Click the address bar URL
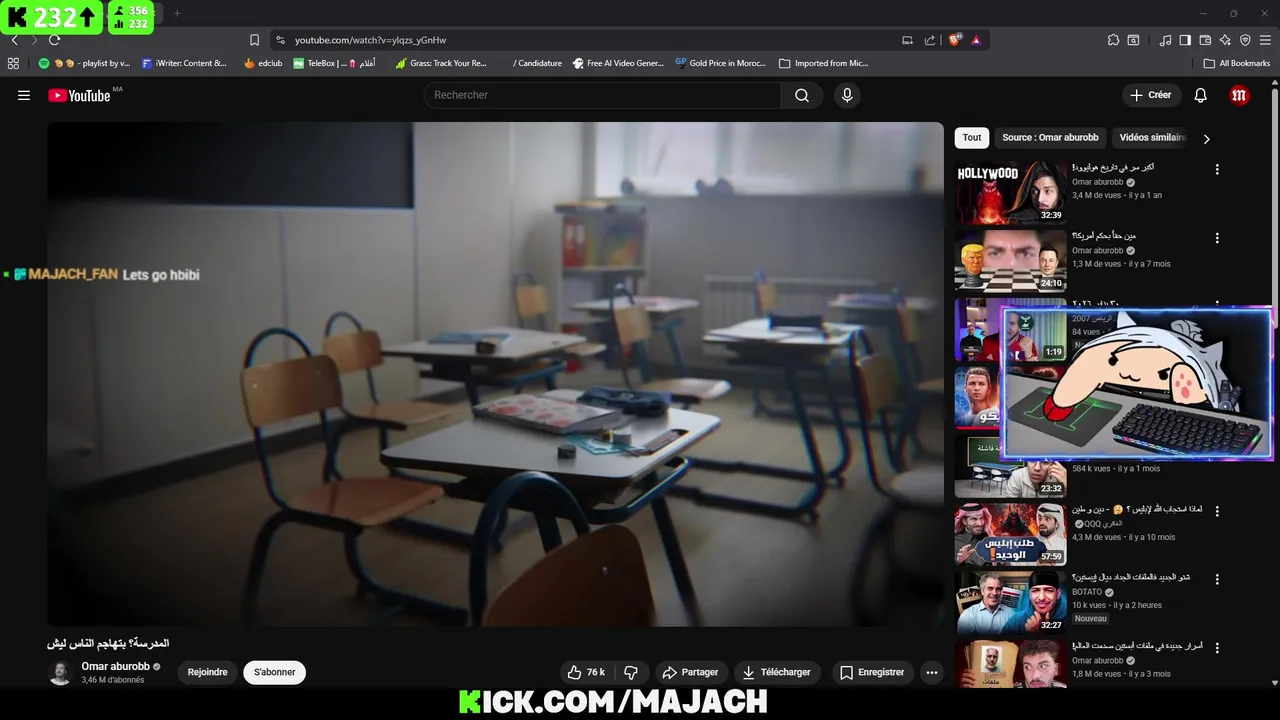The width and height of the screenshot is (1280, 720). coord(370,40)
